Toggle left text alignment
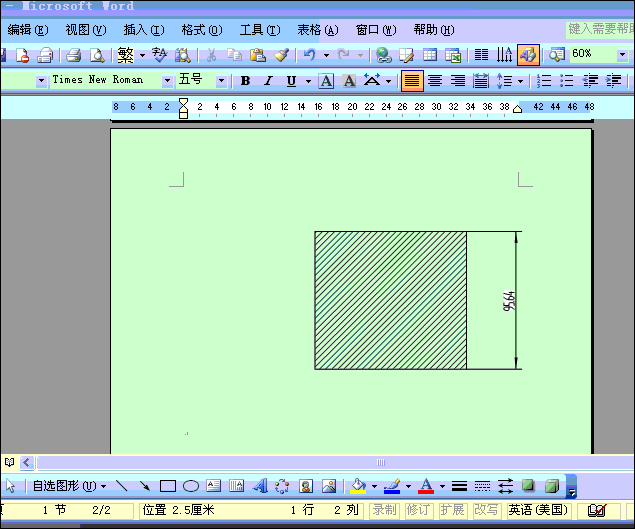This screenshot has height=529, width=635. pos(411,81)
